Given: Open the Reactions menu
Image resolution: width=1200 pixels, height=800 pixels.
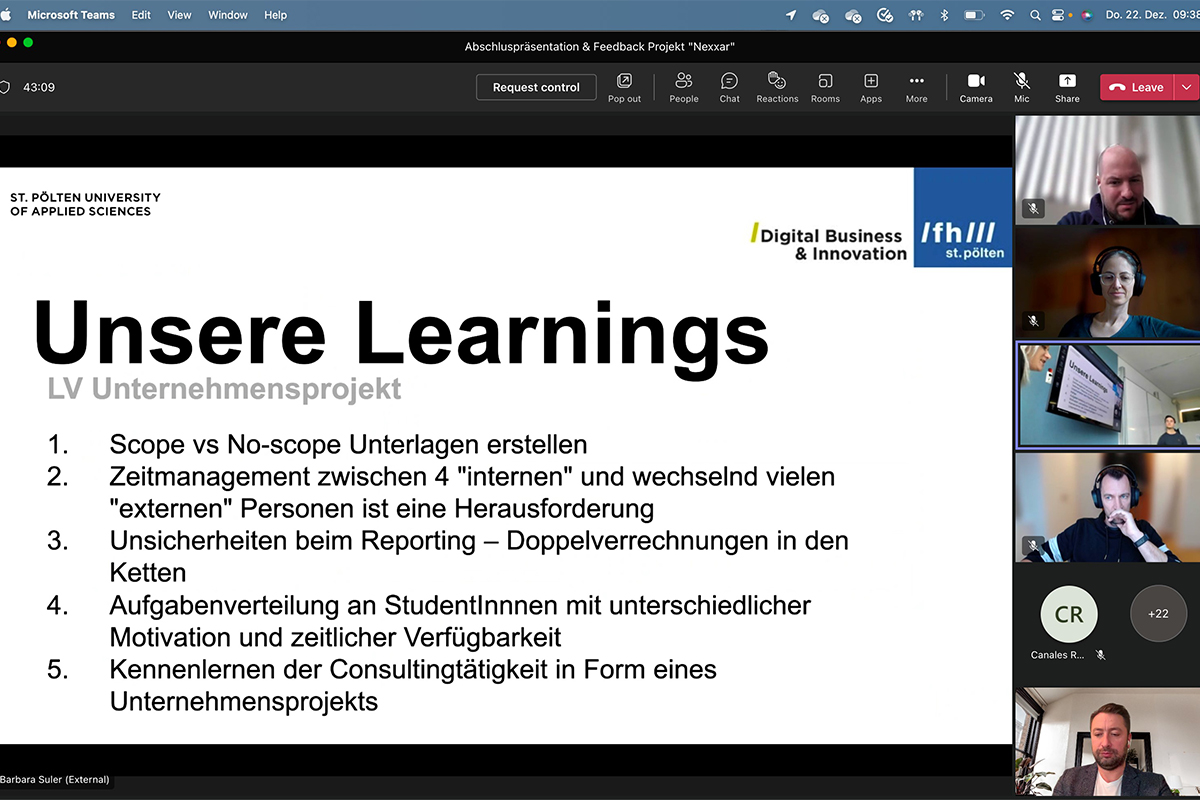Looking at the screenshot, I should coord(777,87).
